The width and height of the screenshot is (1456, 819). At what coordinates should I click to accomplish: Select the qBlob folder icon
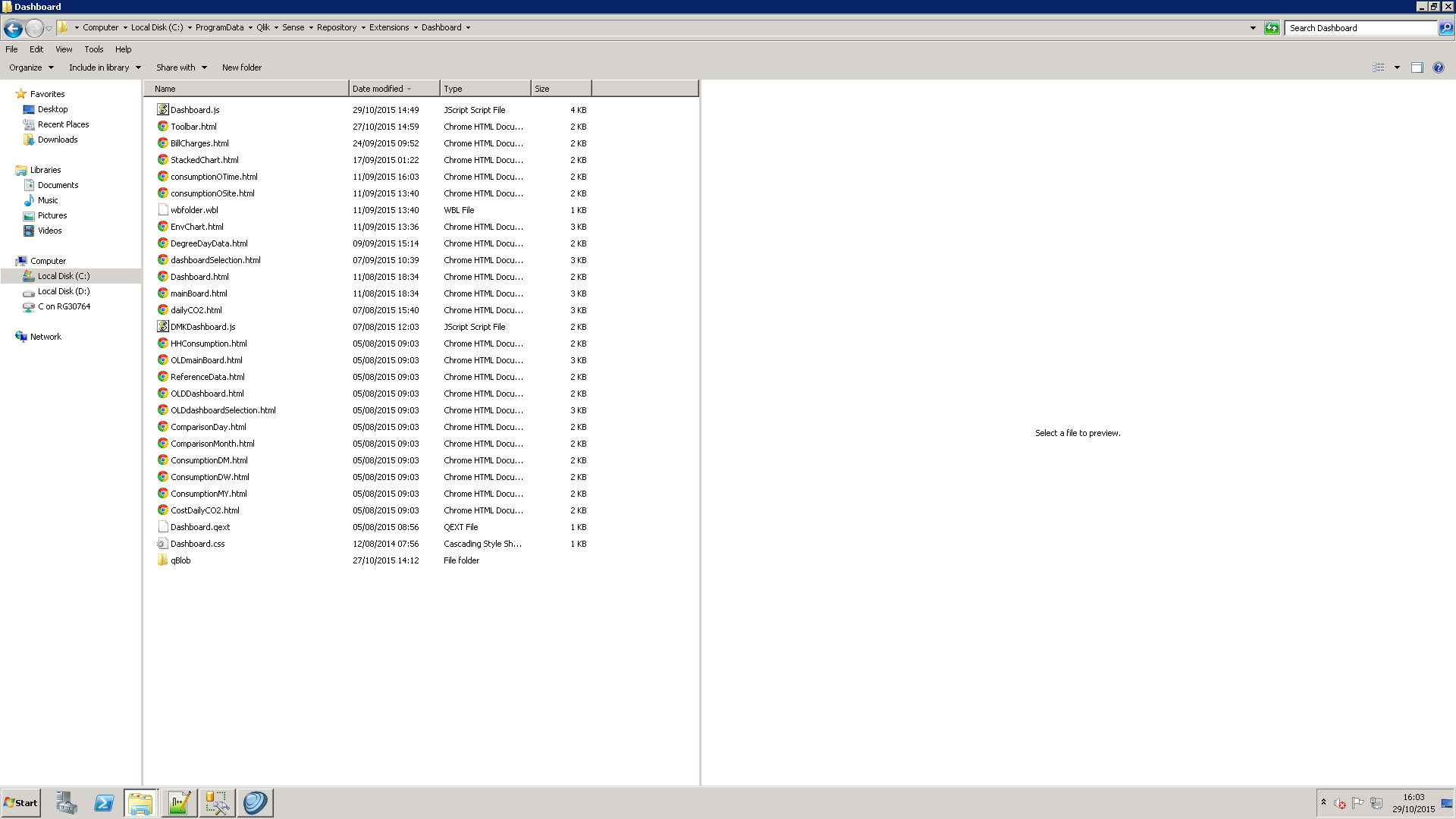162,560
